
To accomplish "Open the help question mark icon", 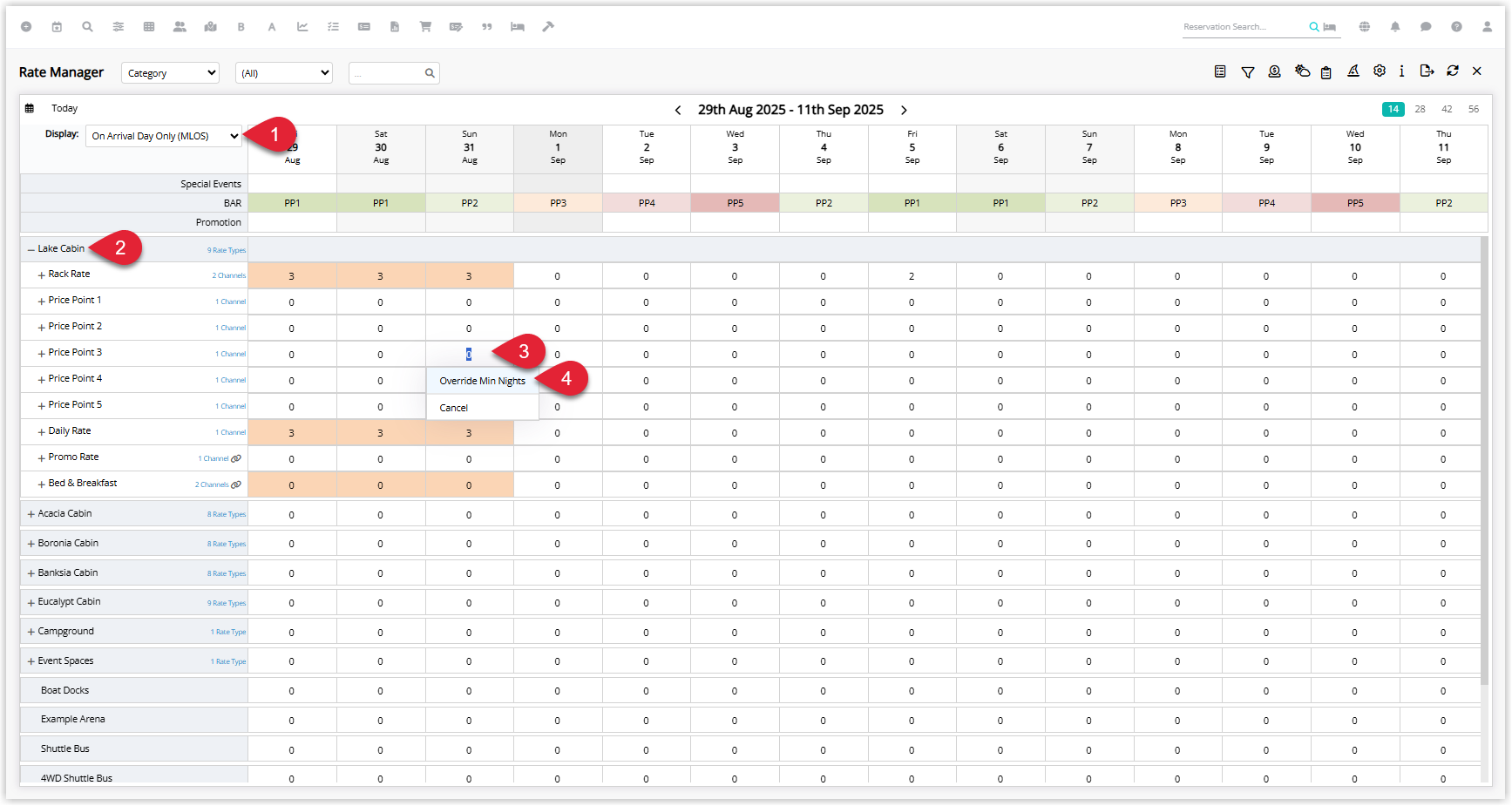I will [1456, 27].
